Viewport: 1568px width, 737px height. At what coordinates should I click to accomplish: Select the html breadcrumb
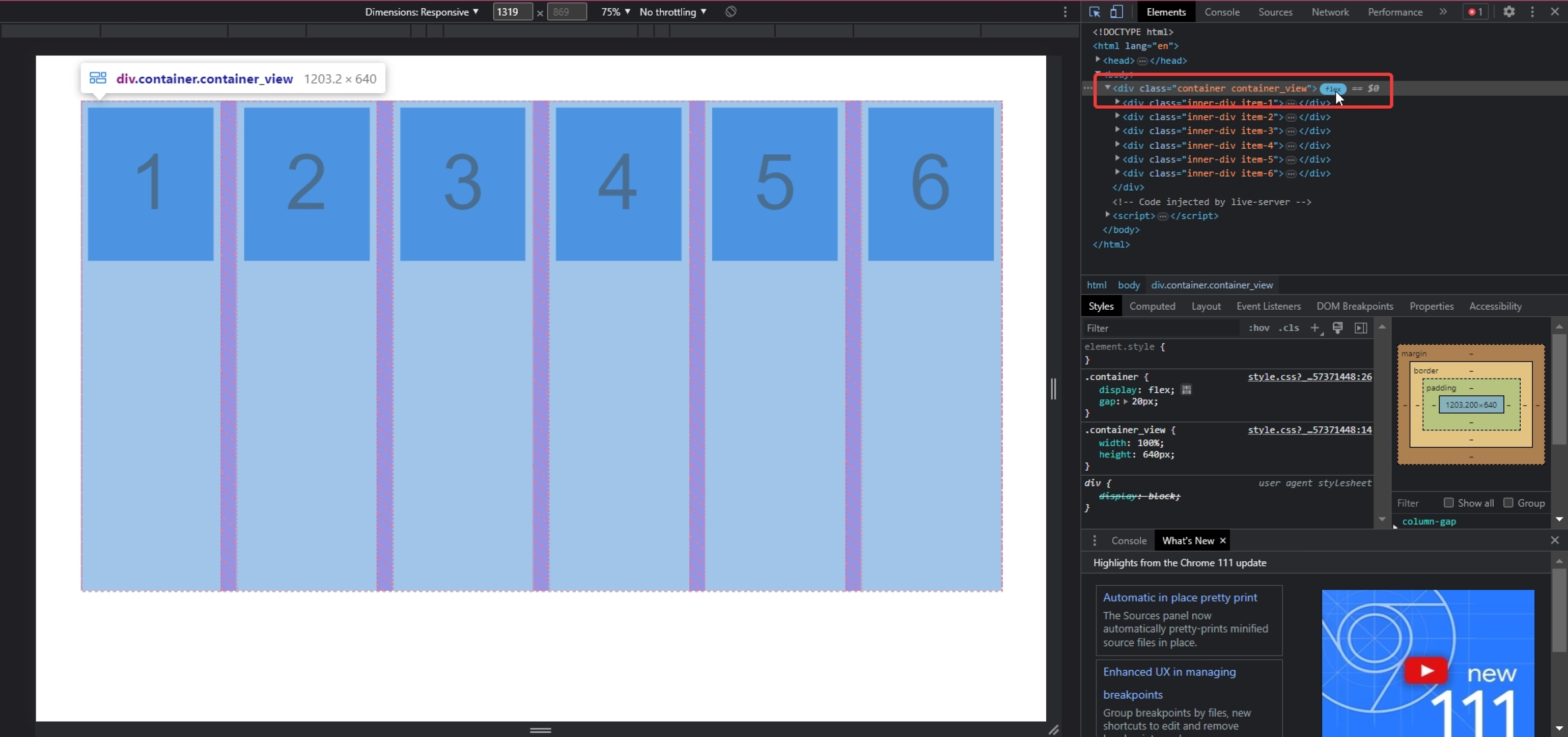(x=1096, y=284)
